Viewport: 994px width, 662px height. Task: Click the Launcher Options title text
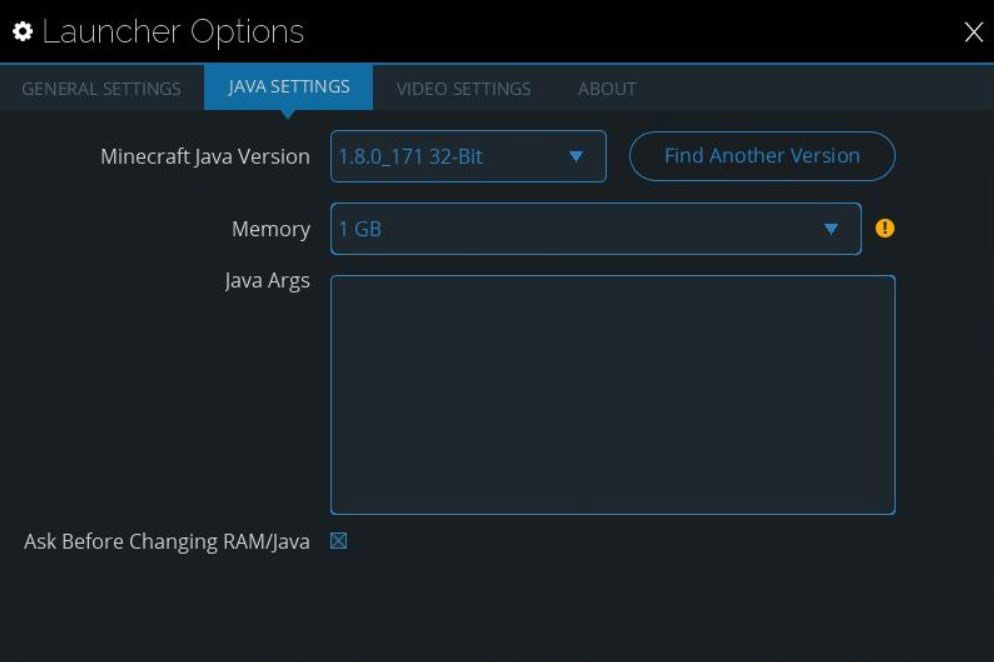tap(173, 32)
